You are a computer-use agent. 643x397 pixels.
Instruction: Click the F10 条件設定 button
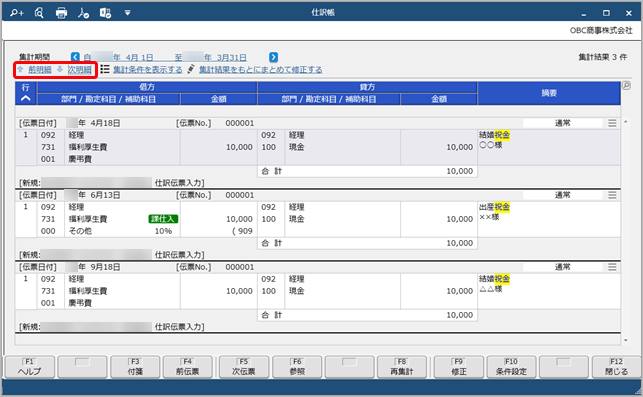click(x=511, y=367)
